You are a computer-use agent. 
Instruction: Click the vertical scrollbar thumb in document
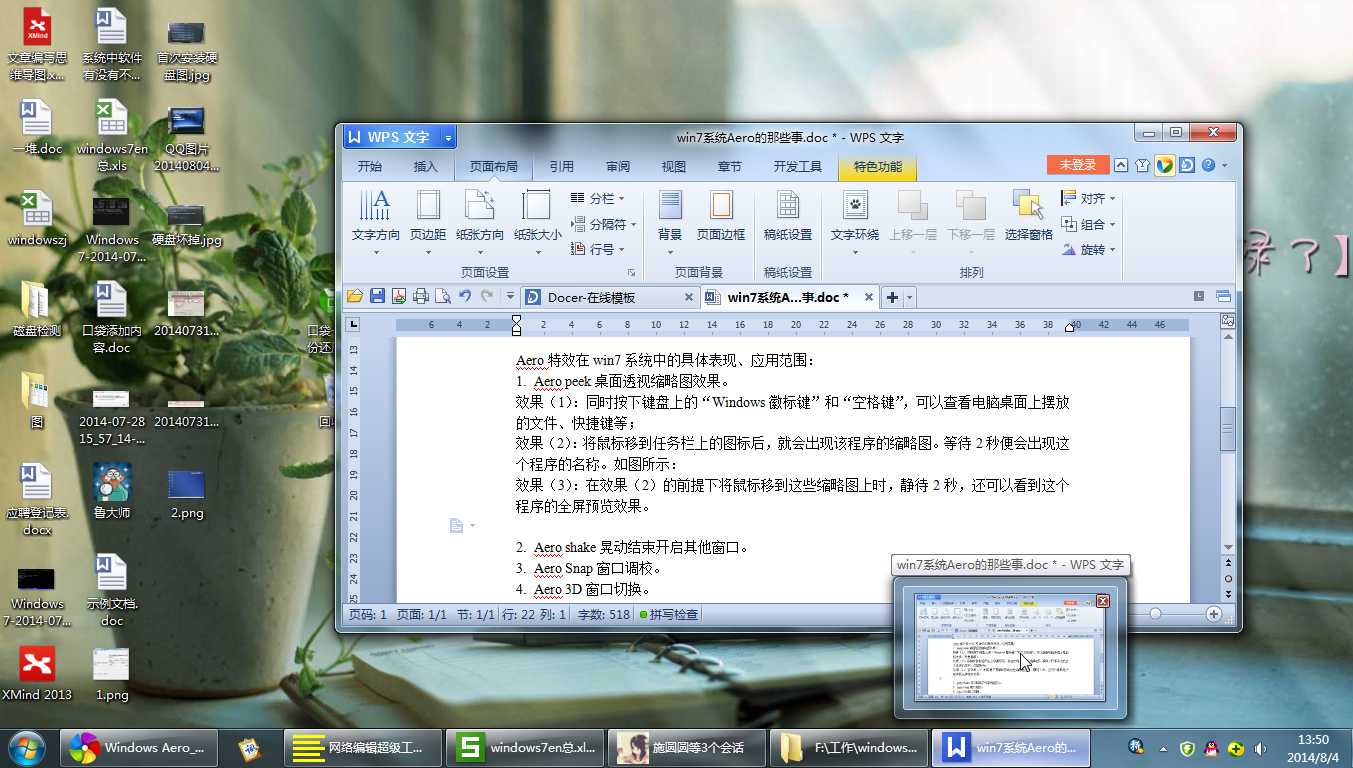[1228, 429]
